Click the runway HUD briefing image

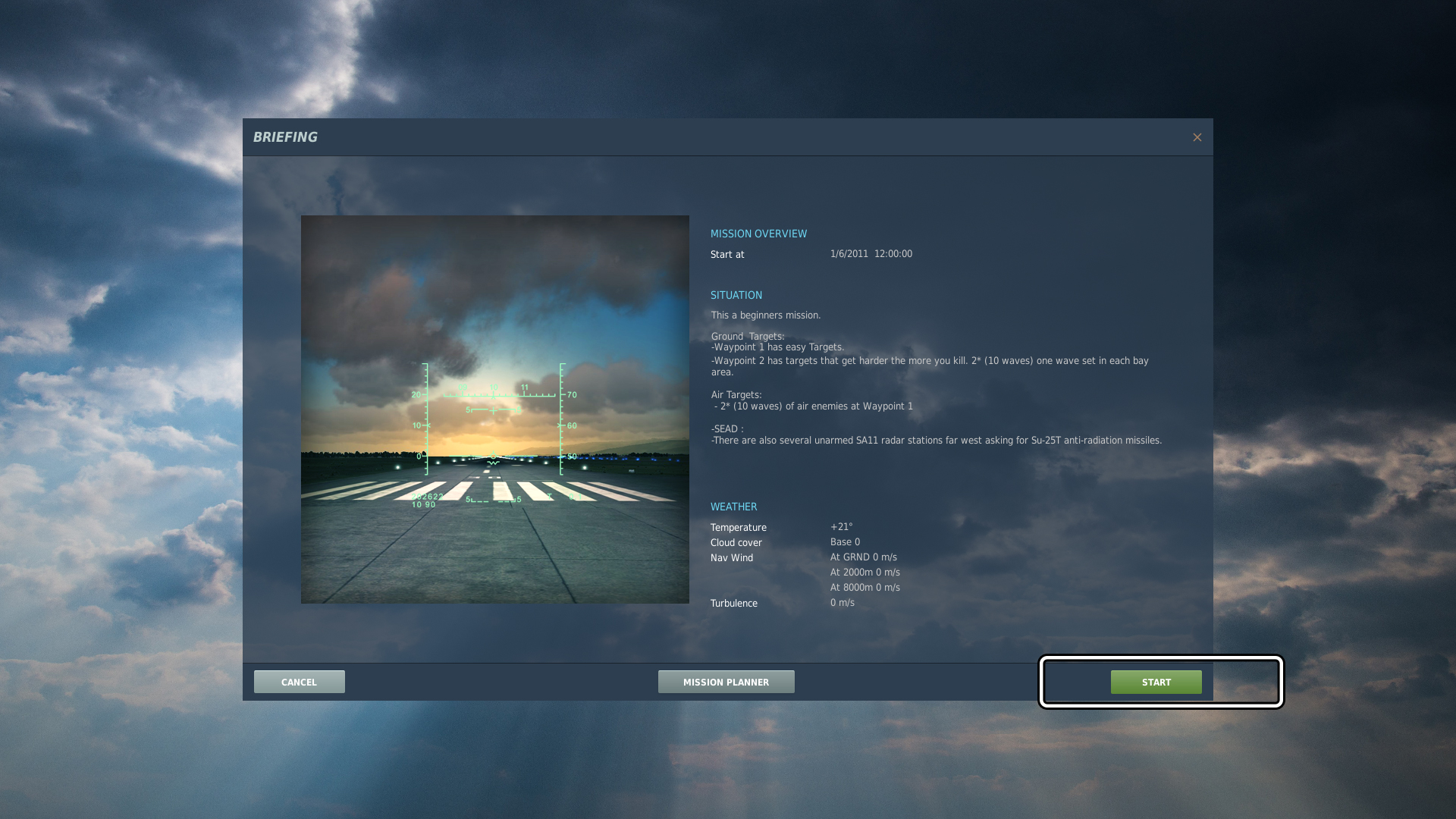pyautogui.click(x=494, y=409)
